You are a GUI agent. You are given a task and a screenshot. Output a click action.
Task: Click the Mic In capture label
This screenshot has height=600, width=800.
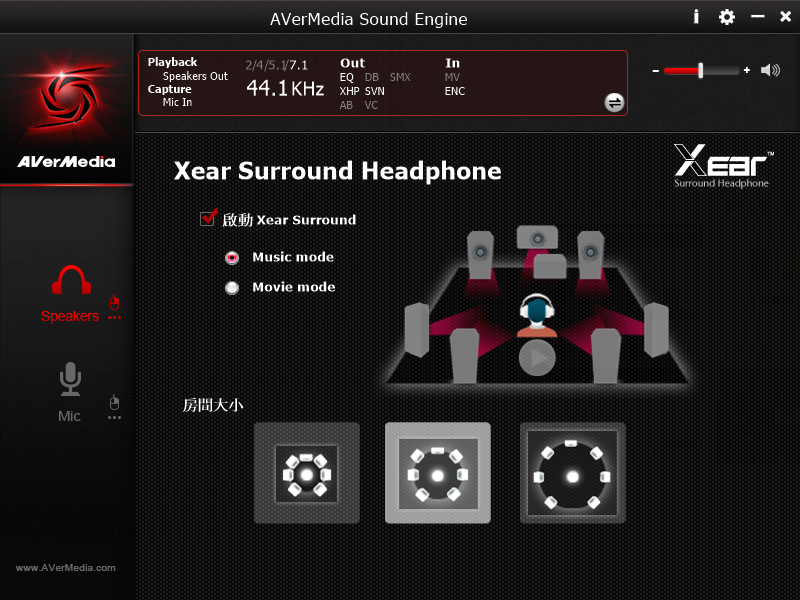click(177, 102)
